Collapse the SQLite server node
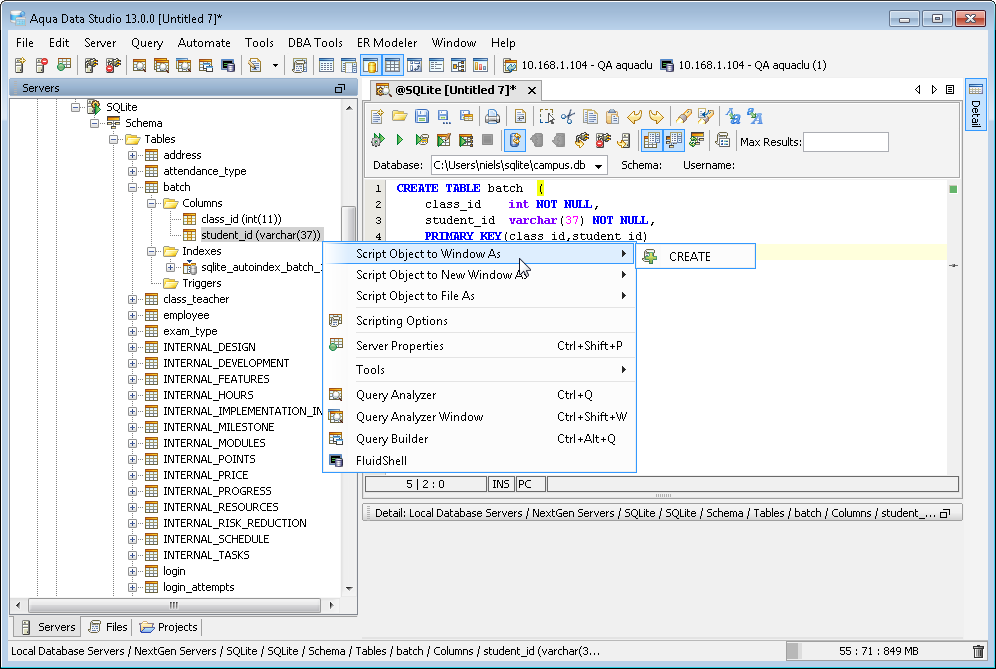Image resolution: width=996 pixels, height=669 pixels. pos(76,107)
